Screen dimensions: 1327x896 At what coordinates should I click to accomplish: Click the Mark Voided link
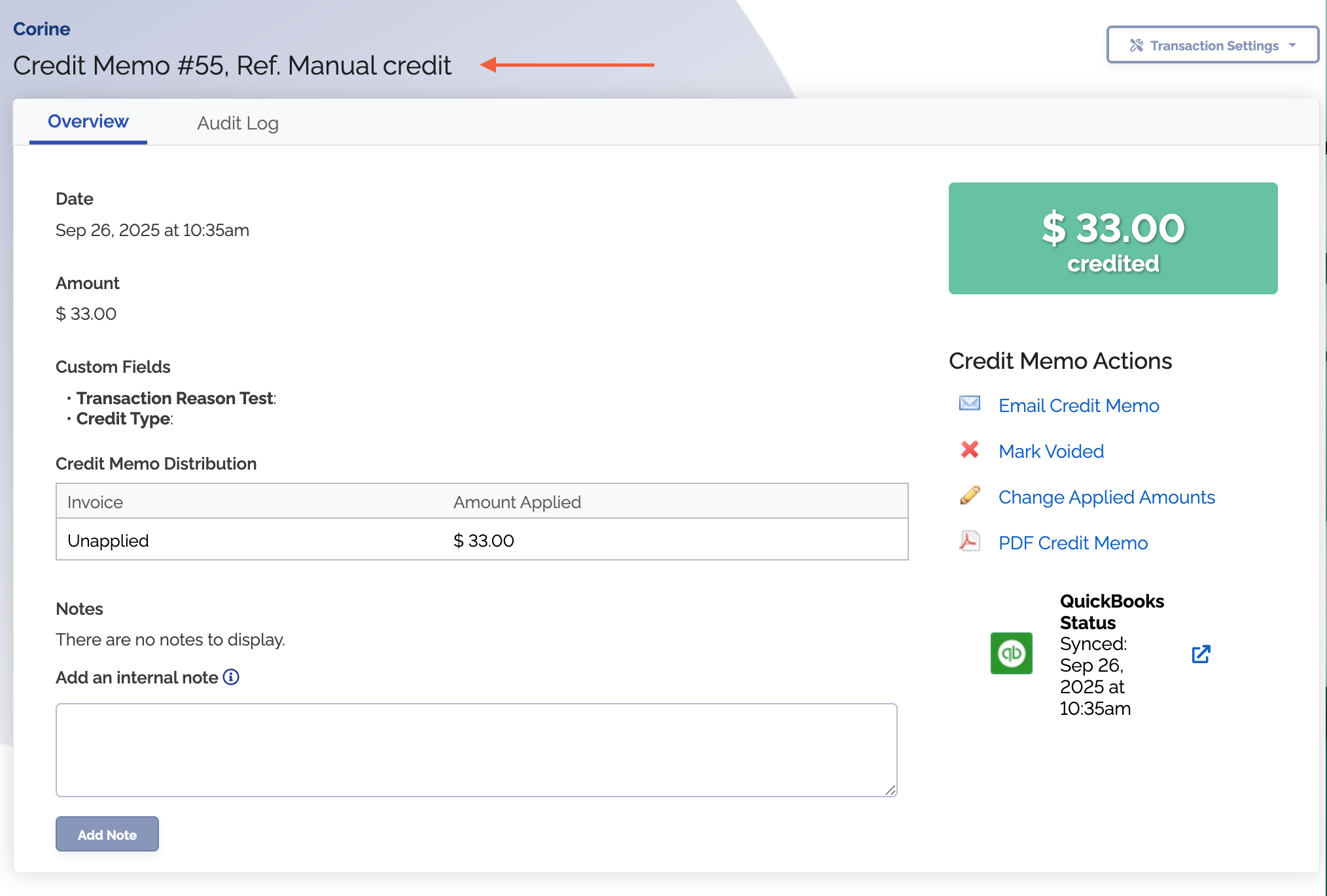coord(1051,451)
